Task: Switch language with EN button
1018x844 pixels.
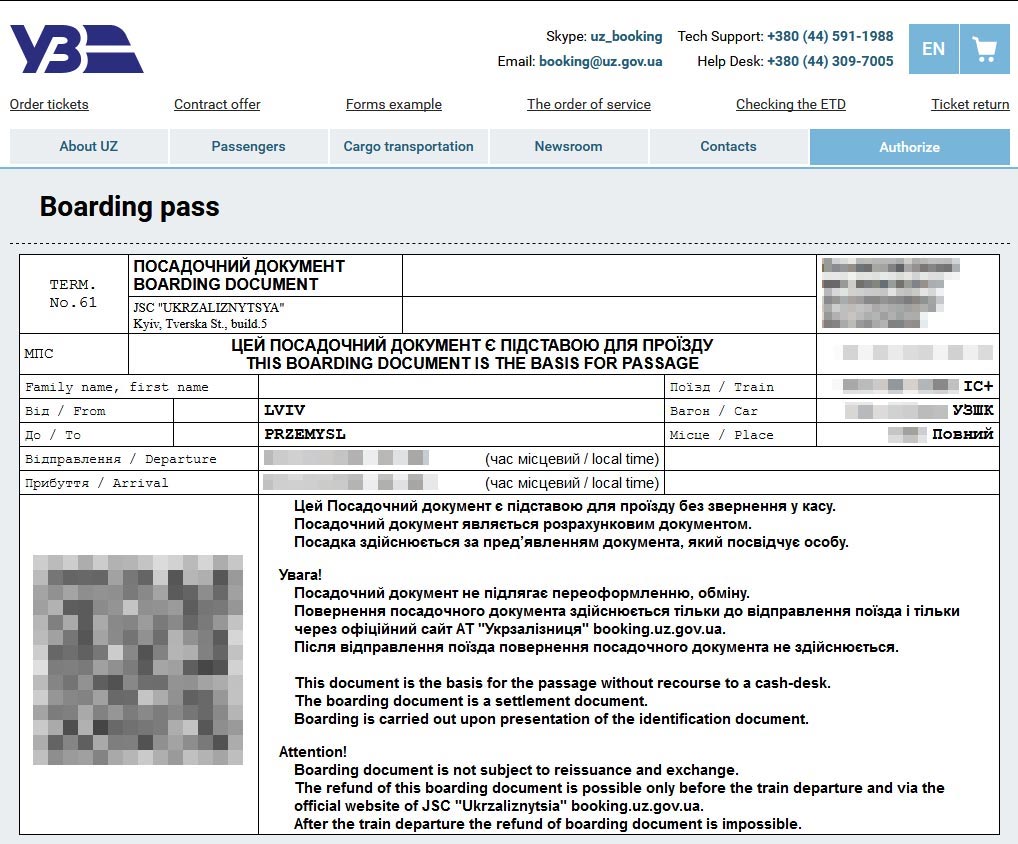Action: [934, 49]
